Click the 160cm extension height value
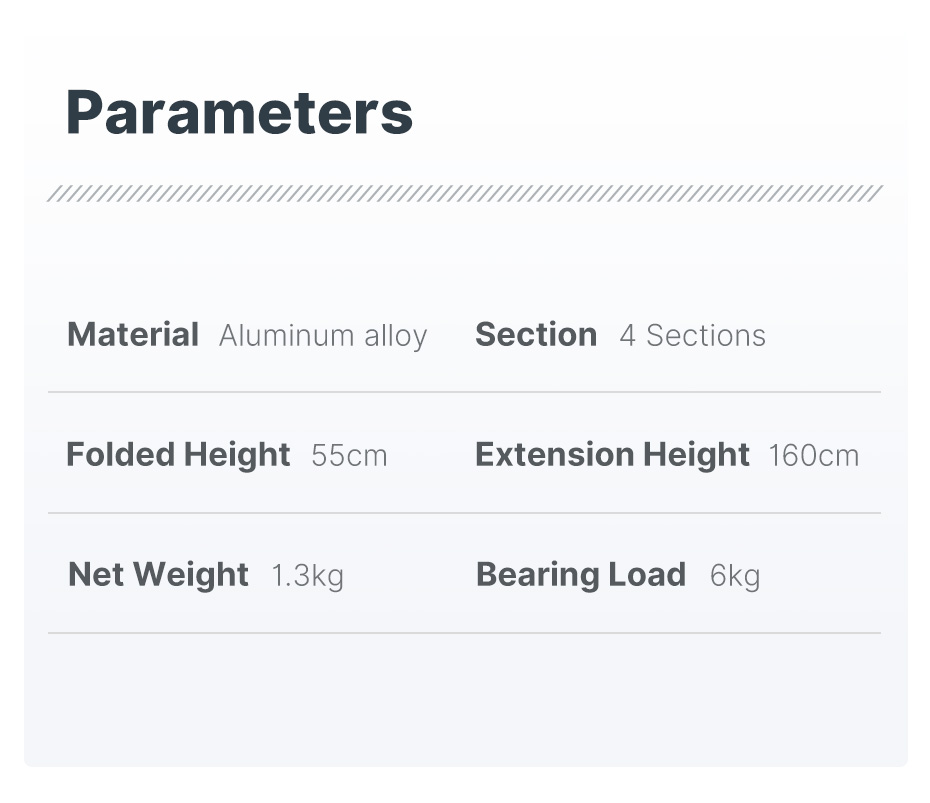930x803 pixels. (x=813, y=456)
